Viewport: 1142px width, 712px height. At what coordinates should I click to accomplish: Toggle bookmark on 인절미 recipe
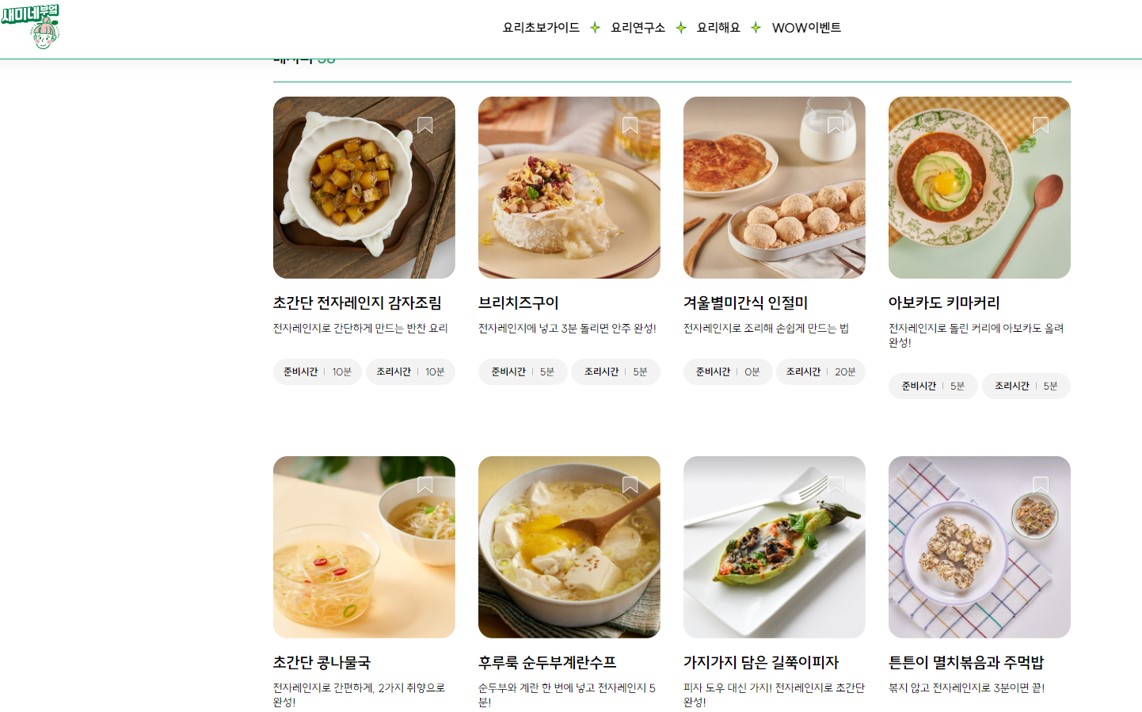(x=835, y=125)
